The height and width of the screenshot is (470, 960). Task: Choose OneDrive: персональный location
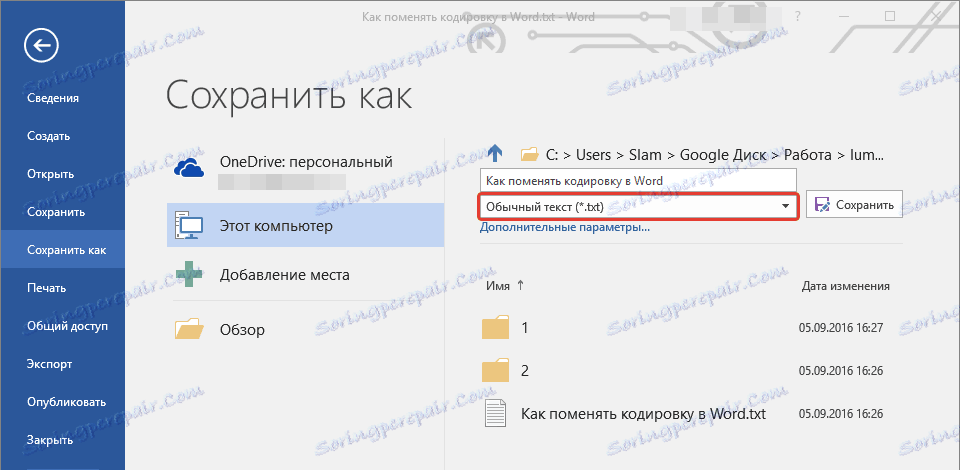coord(305,170)
